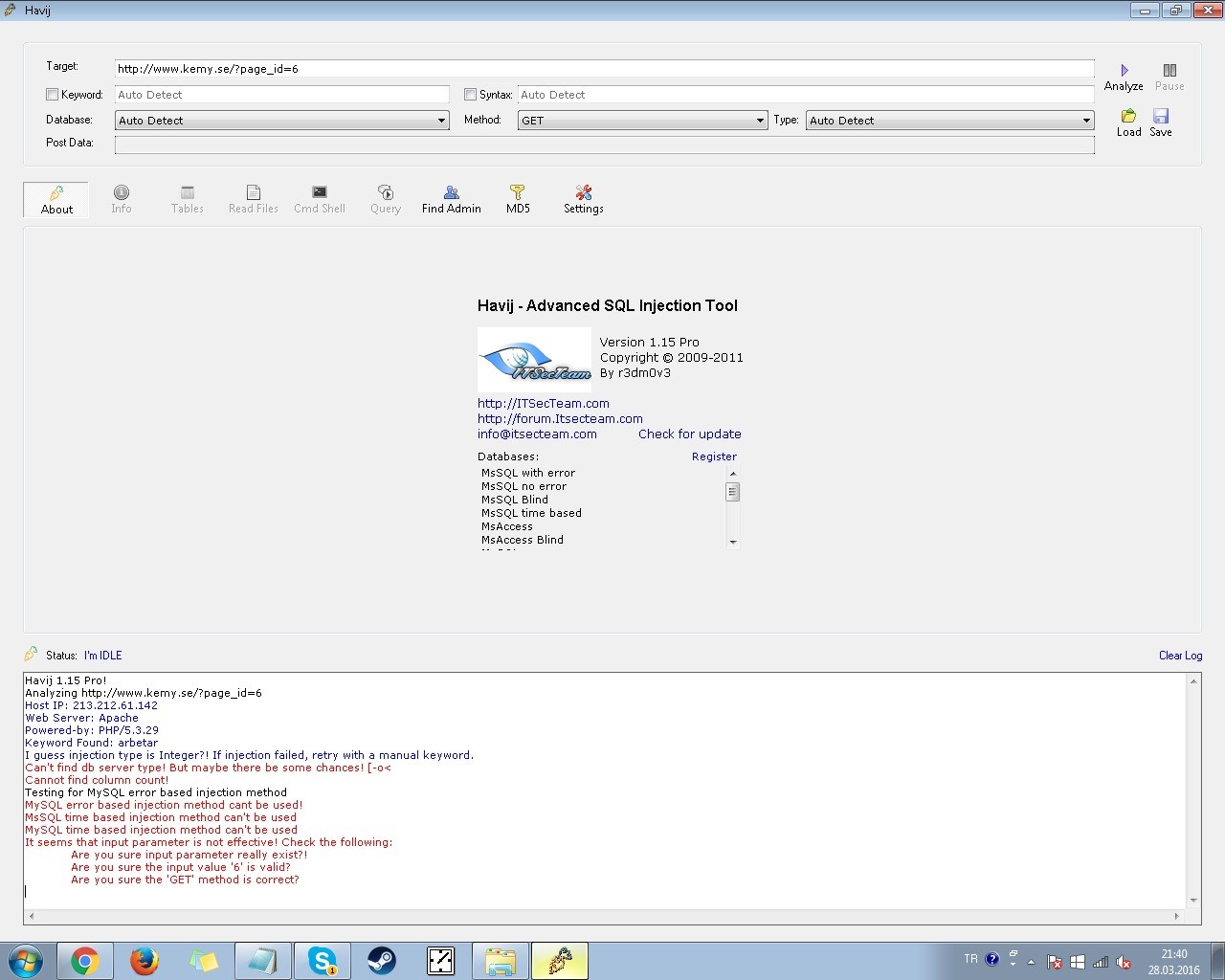Open Steam from the taskbar
The width and height of the screenshot is (1225, 980).
click(382, 961)
